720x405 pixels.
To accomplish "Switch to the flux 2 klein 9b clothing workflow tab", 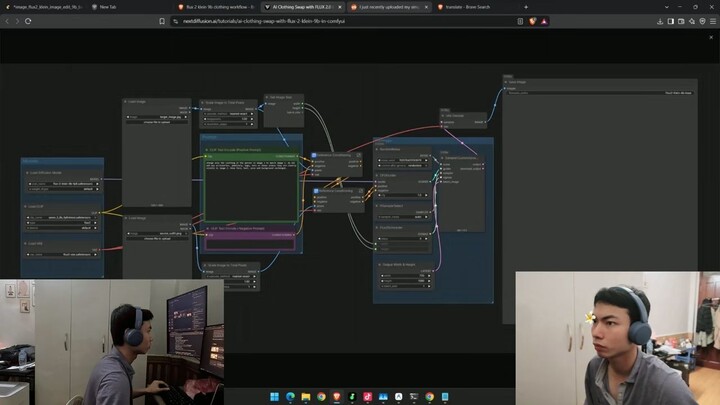I will pyautogui.click(x=216, y=7).
